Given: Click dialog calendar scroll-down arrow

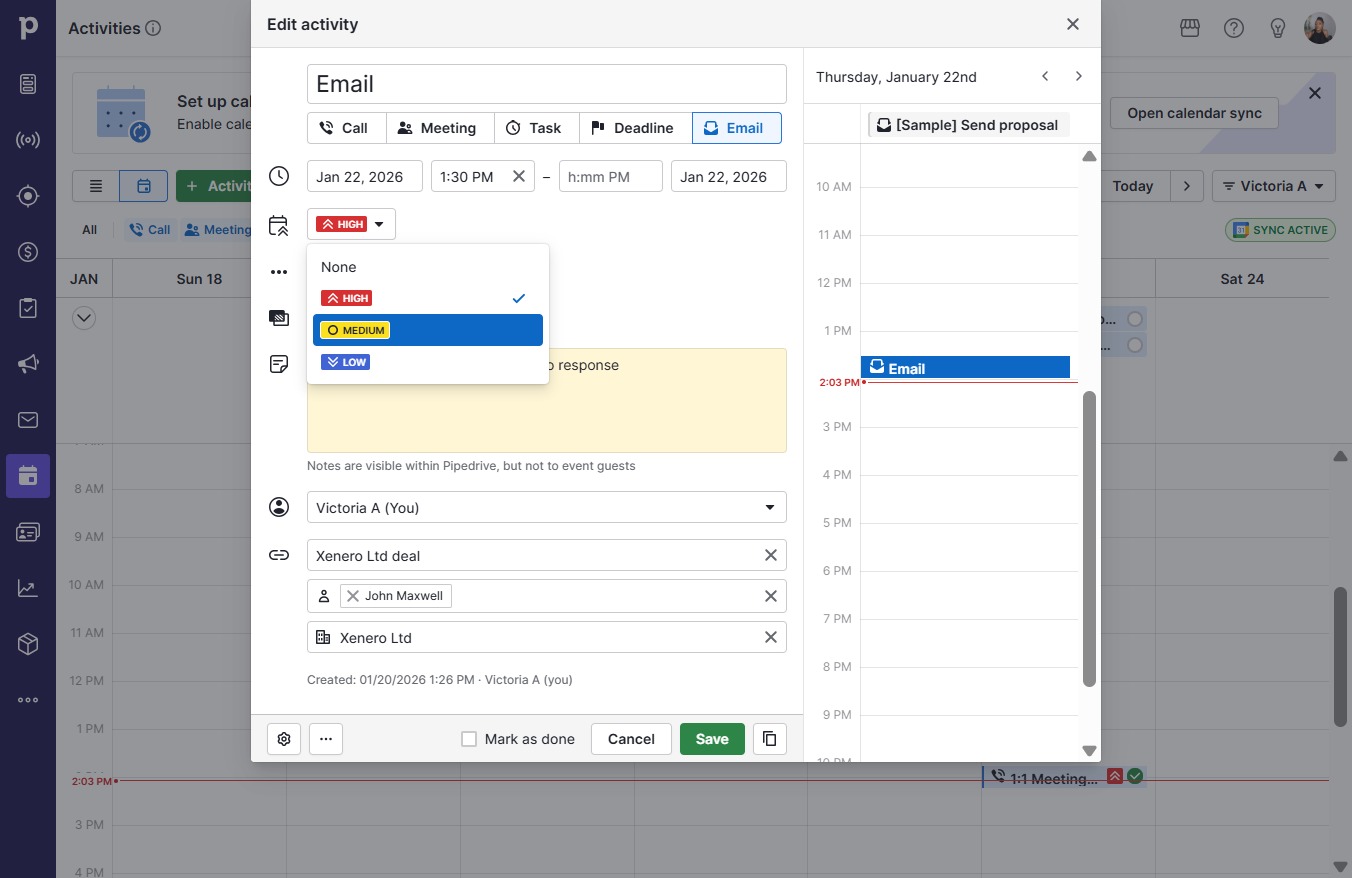Looking at the screenshot, I should pos(1089,751).
